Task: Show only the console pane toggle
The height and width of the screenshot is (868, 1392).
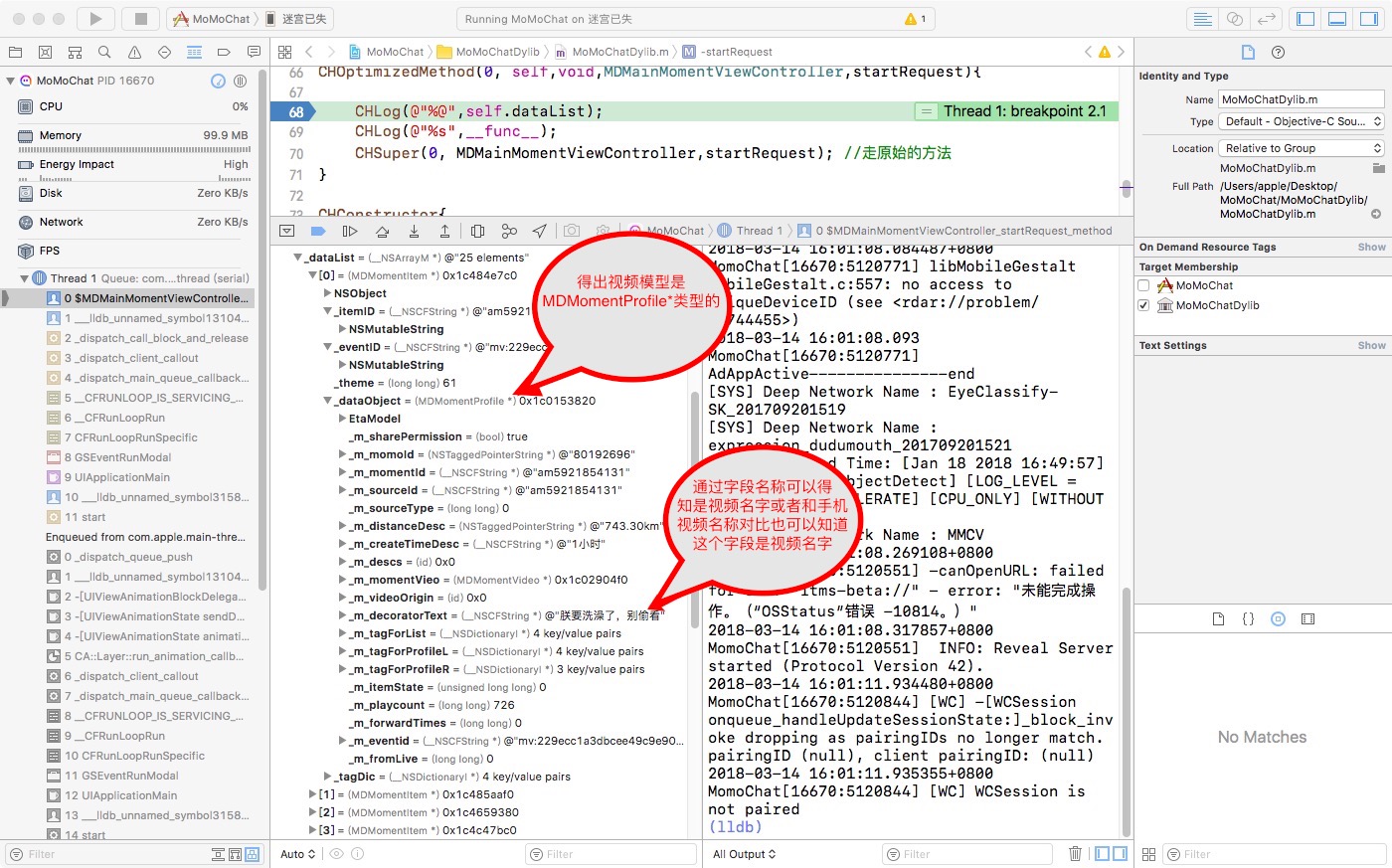Action: coord(1122,854)
